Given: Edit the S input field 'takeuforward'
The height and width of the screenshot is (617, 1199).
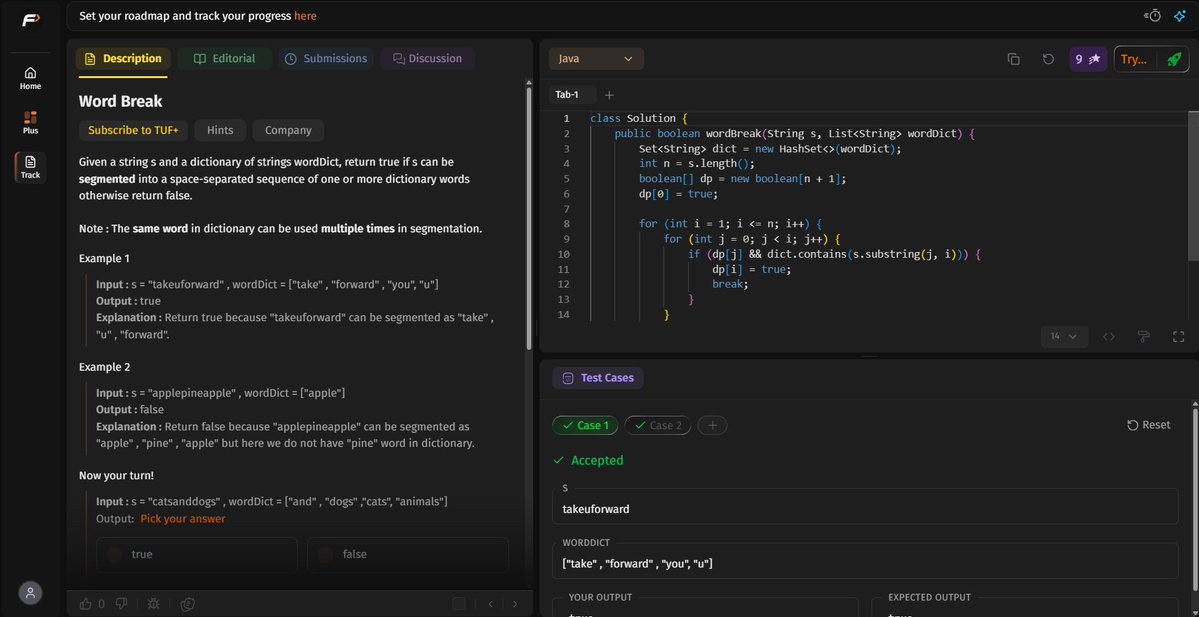Looking at the screenshot, I should click(x=865, y=508).
